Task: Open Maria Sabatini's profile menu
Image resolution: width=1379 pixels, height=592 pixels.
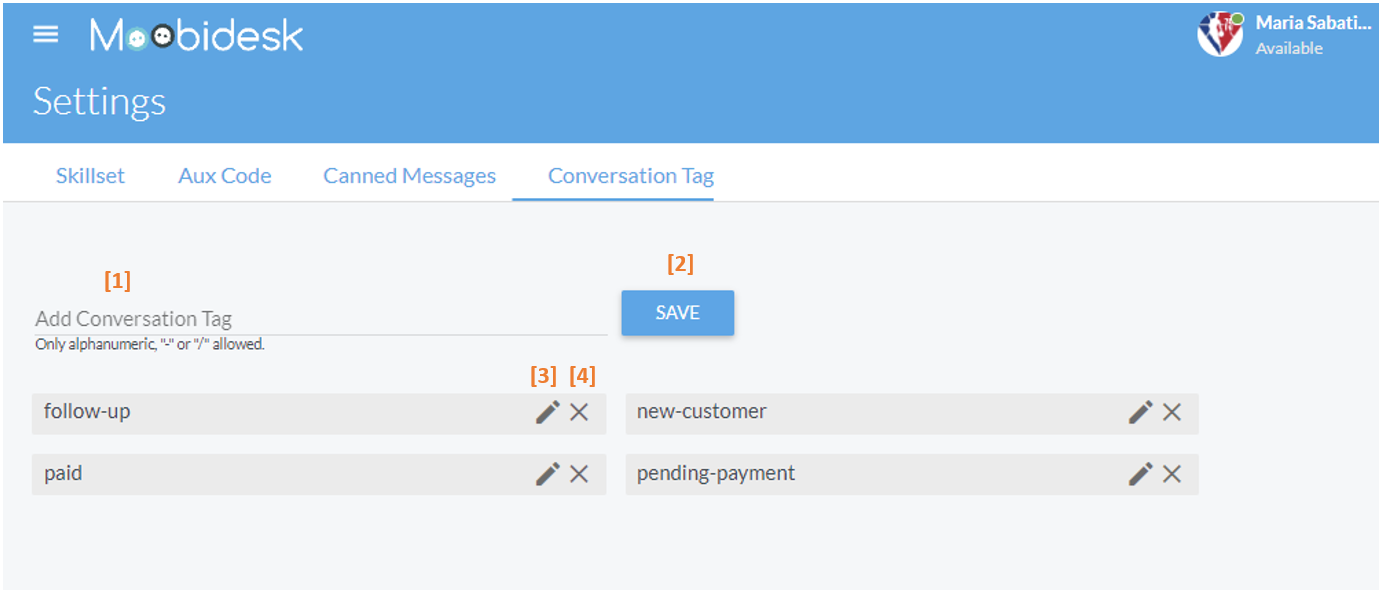Action: click(1312, 22)
